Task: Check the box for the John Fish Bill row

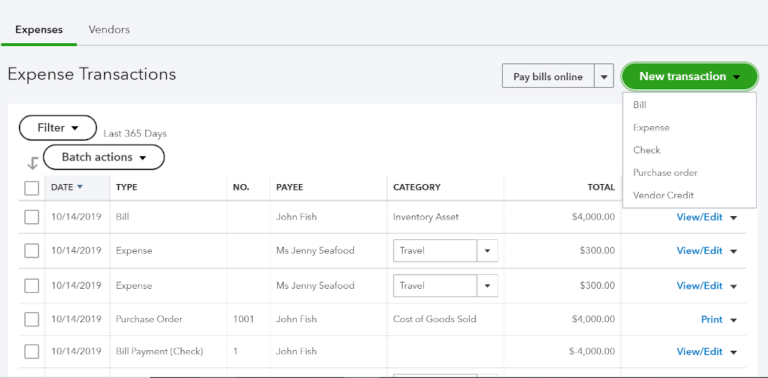Action: [x=31, y=217]
